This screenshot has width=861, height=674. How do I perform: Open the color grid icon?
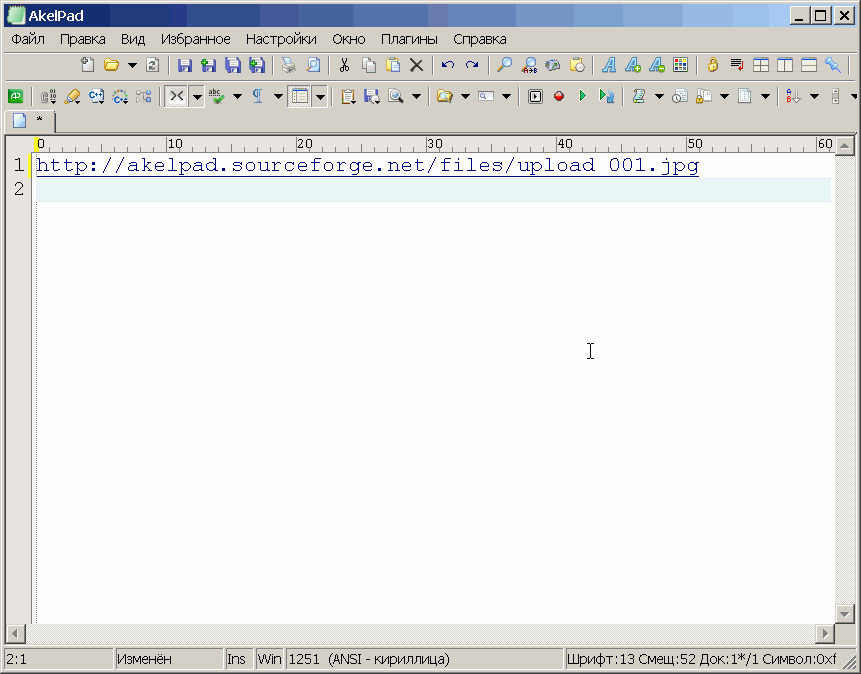pyautogui.click(x=681, y=65)
